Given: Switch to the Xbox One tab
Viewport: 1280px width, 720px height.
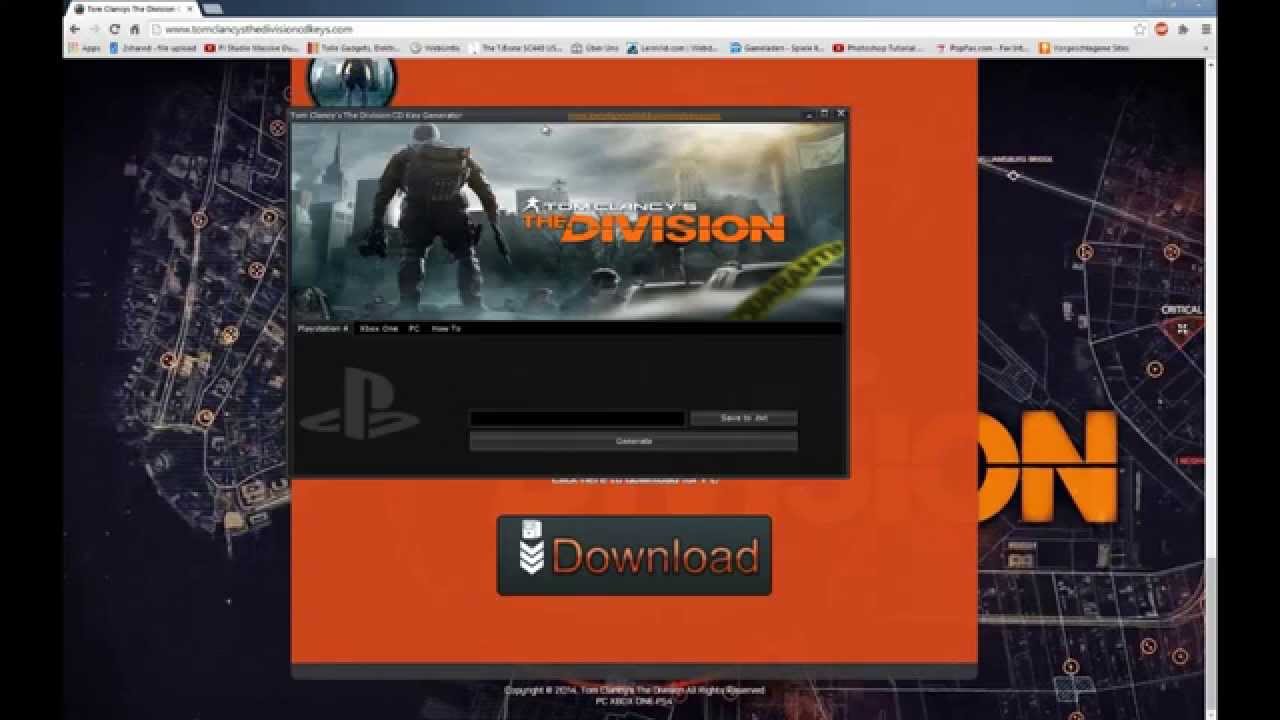Looking at the screenshot, I should (x=379, y=328).
